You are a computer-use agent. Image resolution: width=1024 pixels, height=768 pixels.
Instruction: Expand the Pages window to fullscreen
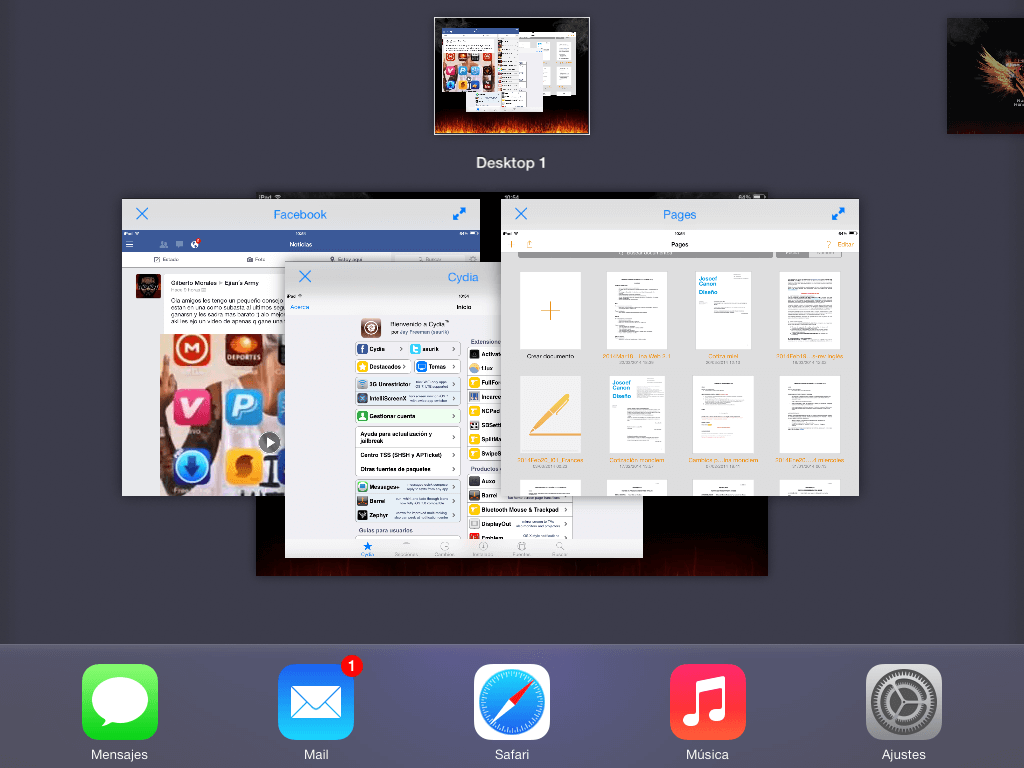pyautogui.click(x=838, y=214)
